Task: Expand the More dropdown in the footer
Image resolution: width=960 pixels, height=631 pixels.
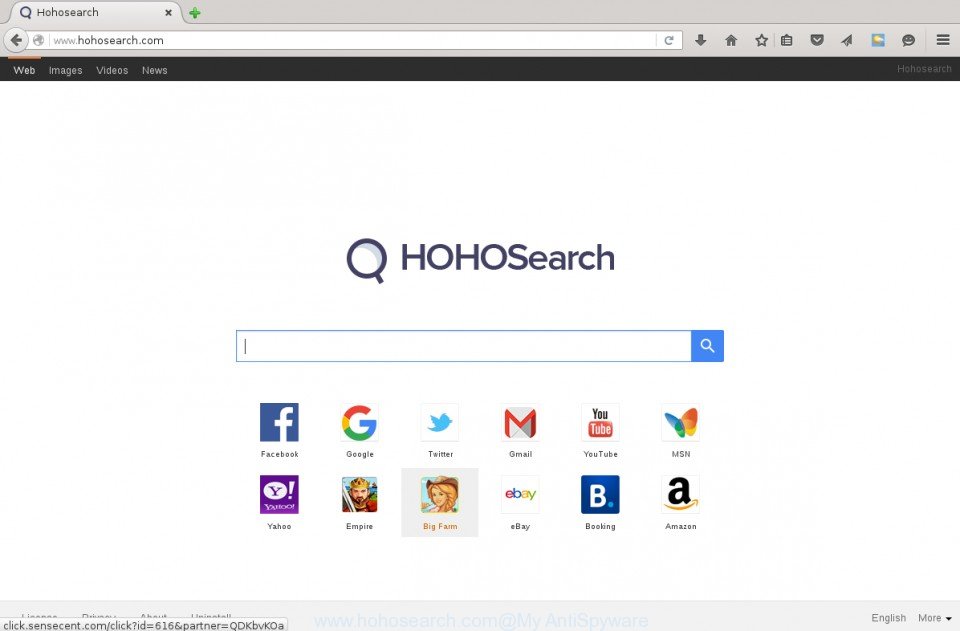Action: pyautogui.click(x=934, y=618)
